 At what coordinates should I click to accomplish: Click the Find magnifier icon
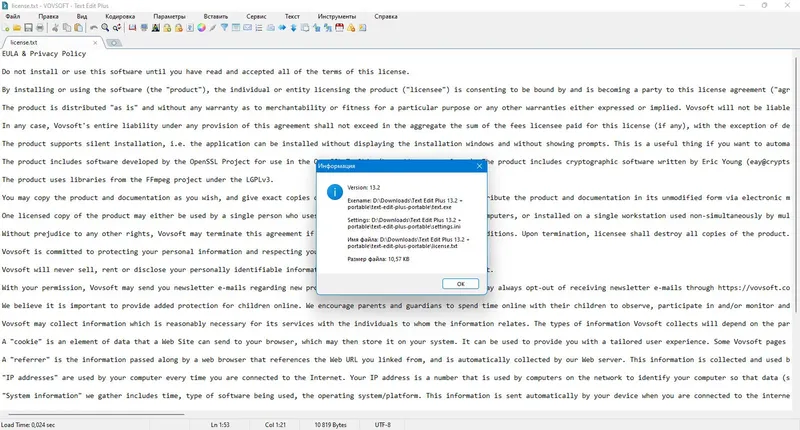[105, 28]
